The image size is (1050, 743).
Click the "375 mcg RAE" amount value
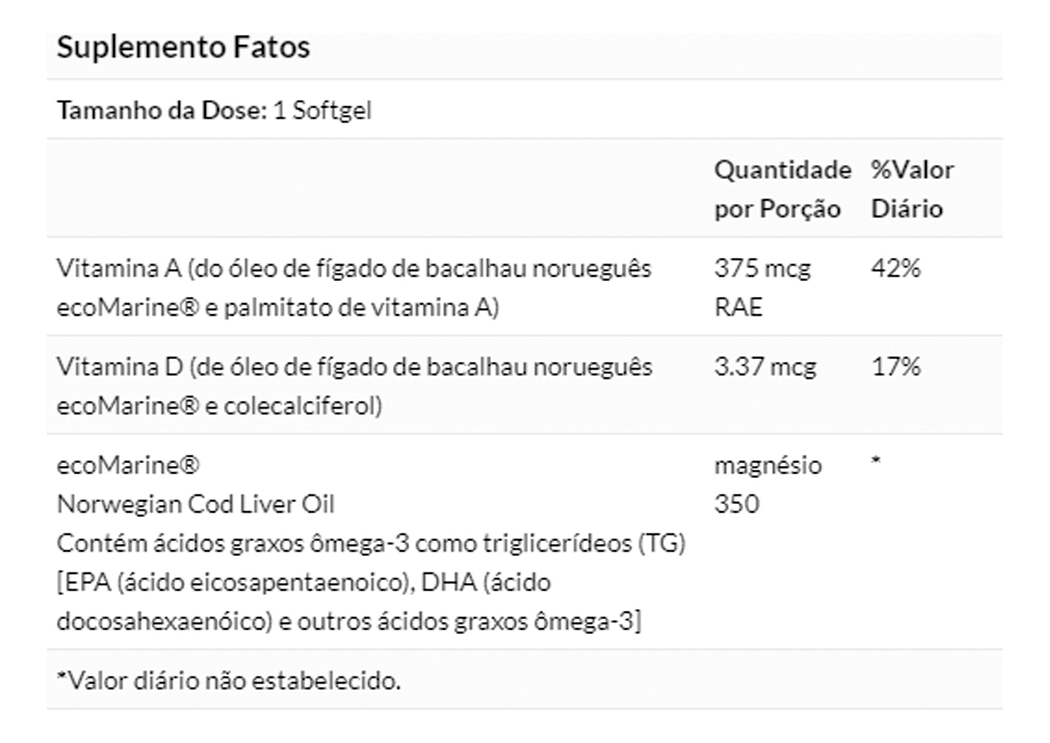[762, 288]
